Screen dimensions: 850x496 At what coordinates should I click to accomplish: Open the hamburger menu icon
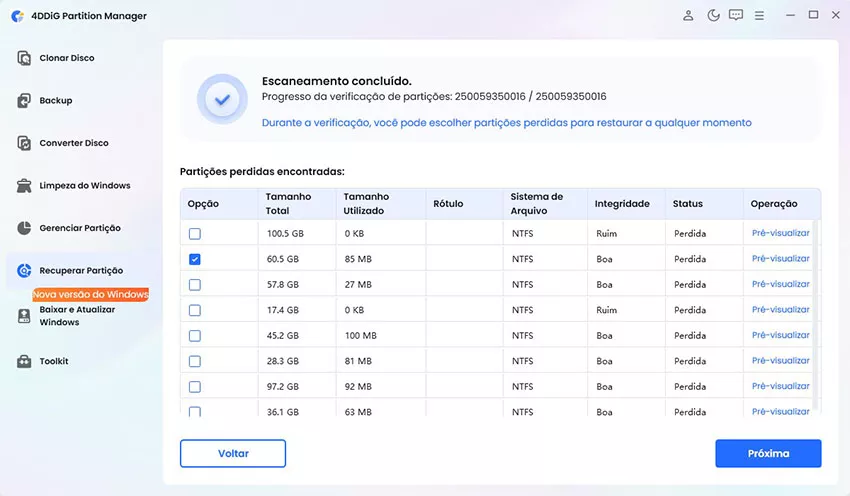pyautogui.click(x=759, y=16)
